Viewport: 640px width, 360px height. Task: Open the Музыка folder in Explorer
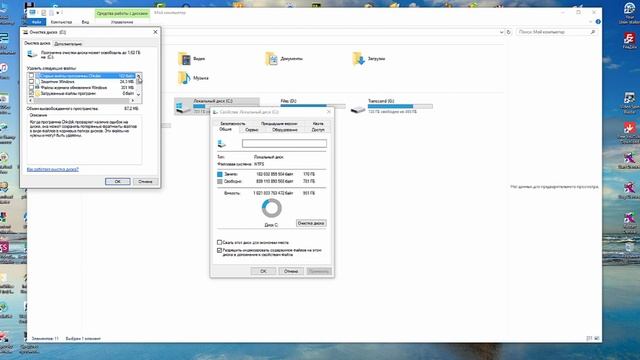click(184, 78)
